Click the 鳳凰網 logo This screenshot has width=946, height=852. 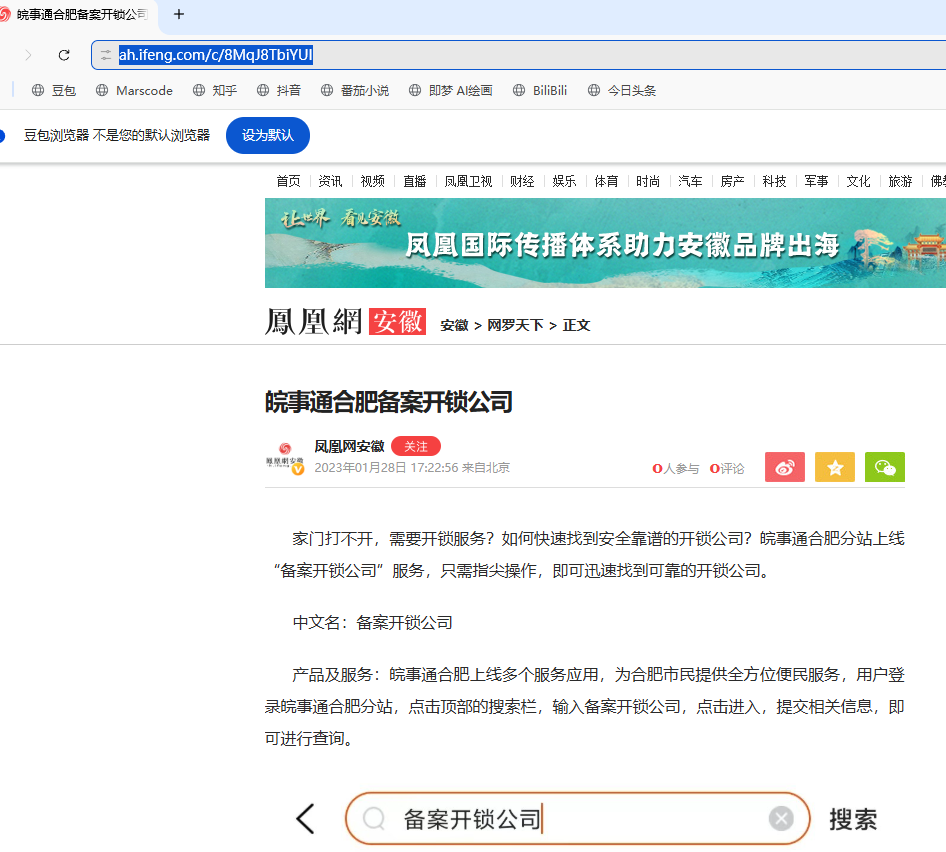coord(314,321)
